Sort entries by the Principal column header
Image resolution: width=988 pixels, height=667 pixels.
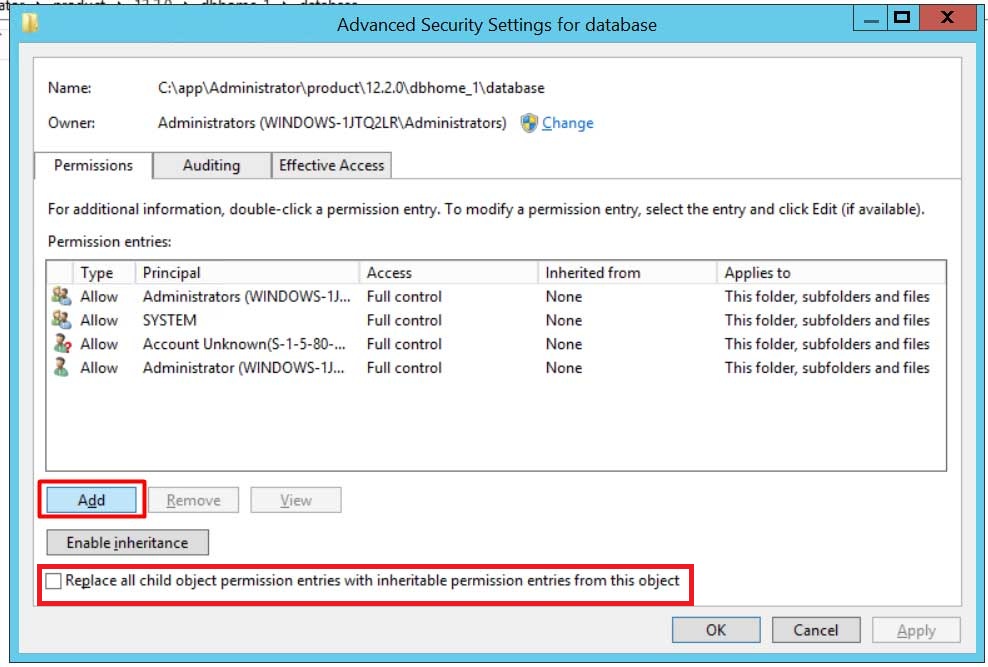[x=247, y=273]
